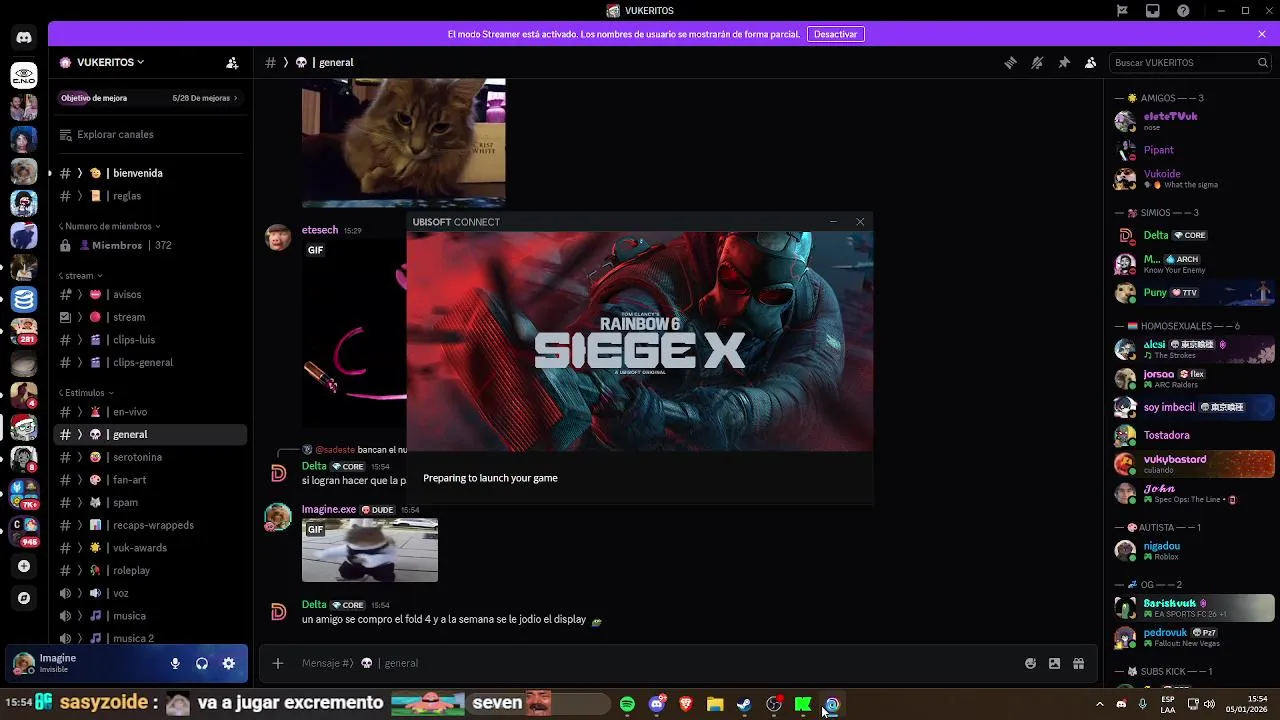Open user settings gear

tap(229, 663)
